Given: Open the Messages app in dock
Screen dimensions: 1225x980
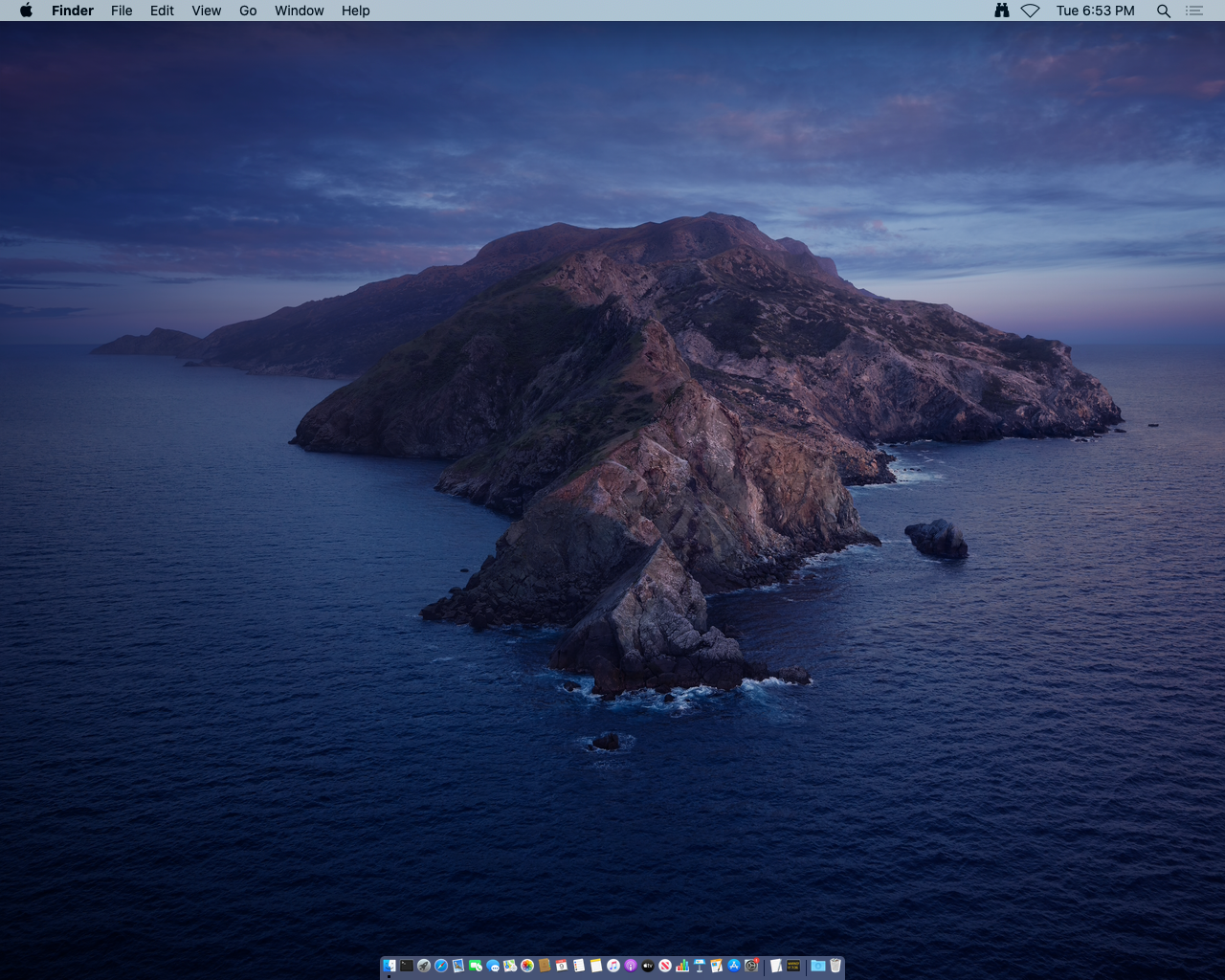Looking at the screenshot, I should click(493, 966).
